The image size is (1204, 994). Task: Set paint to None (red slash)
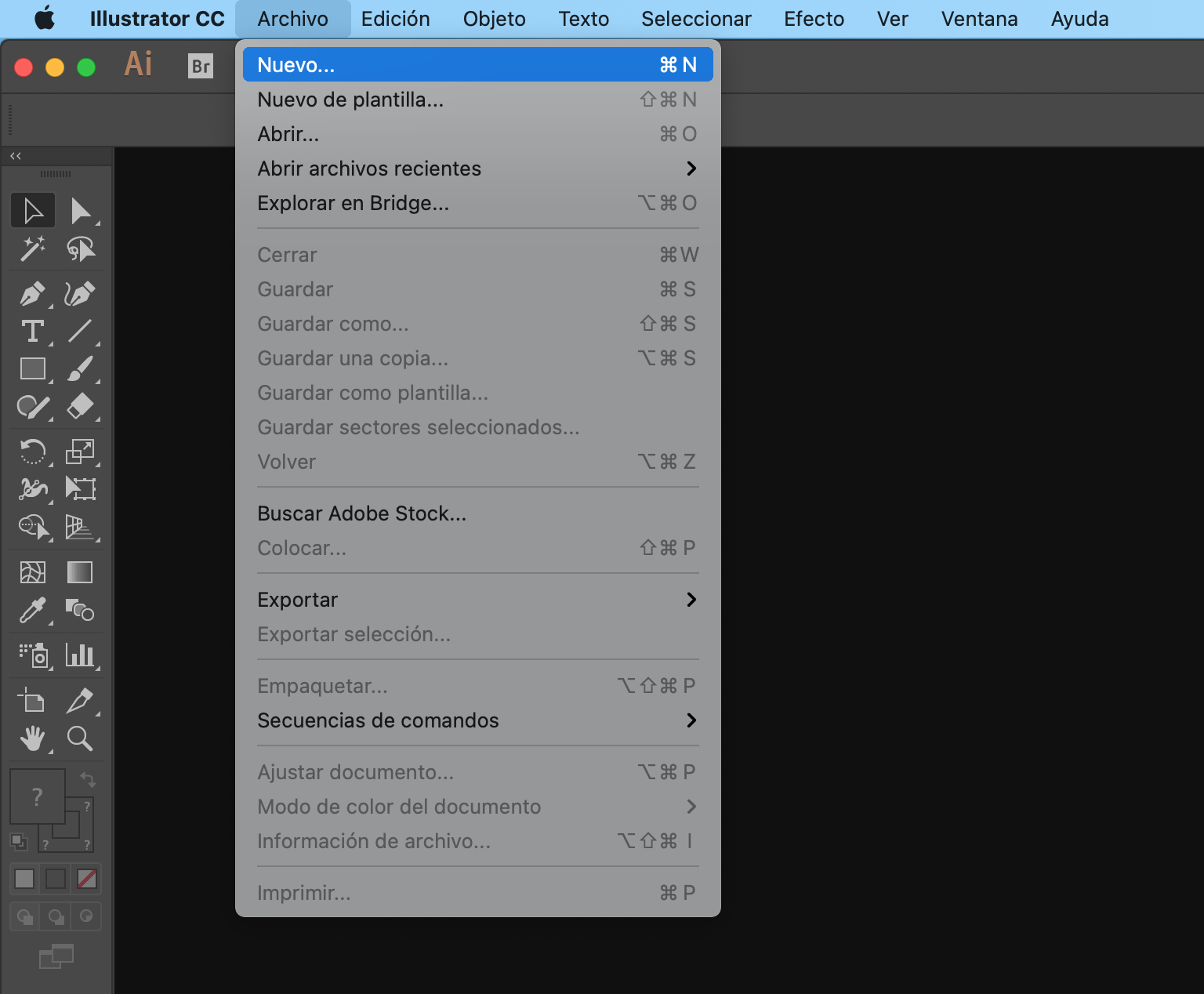87,879
